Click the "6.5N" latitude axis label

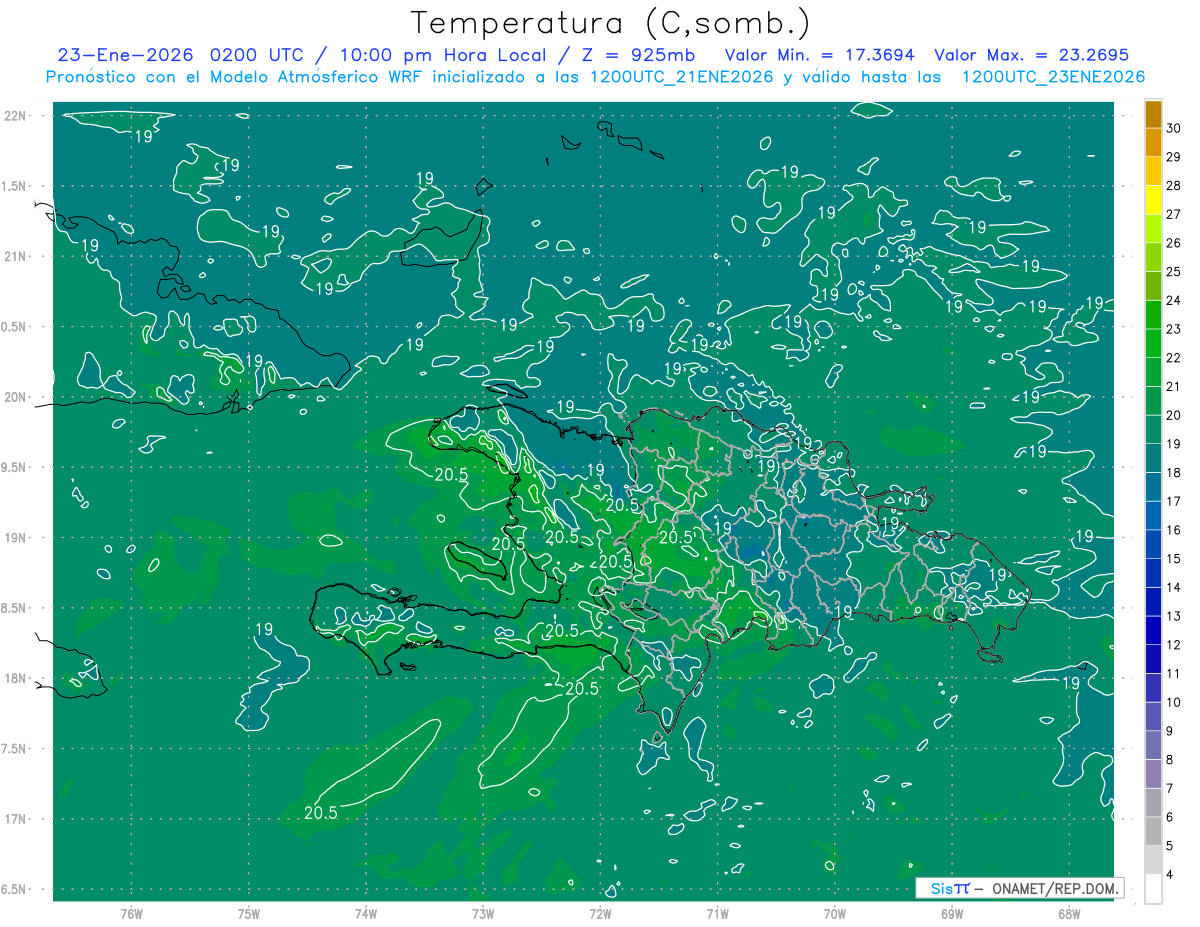tap(15, 889)
